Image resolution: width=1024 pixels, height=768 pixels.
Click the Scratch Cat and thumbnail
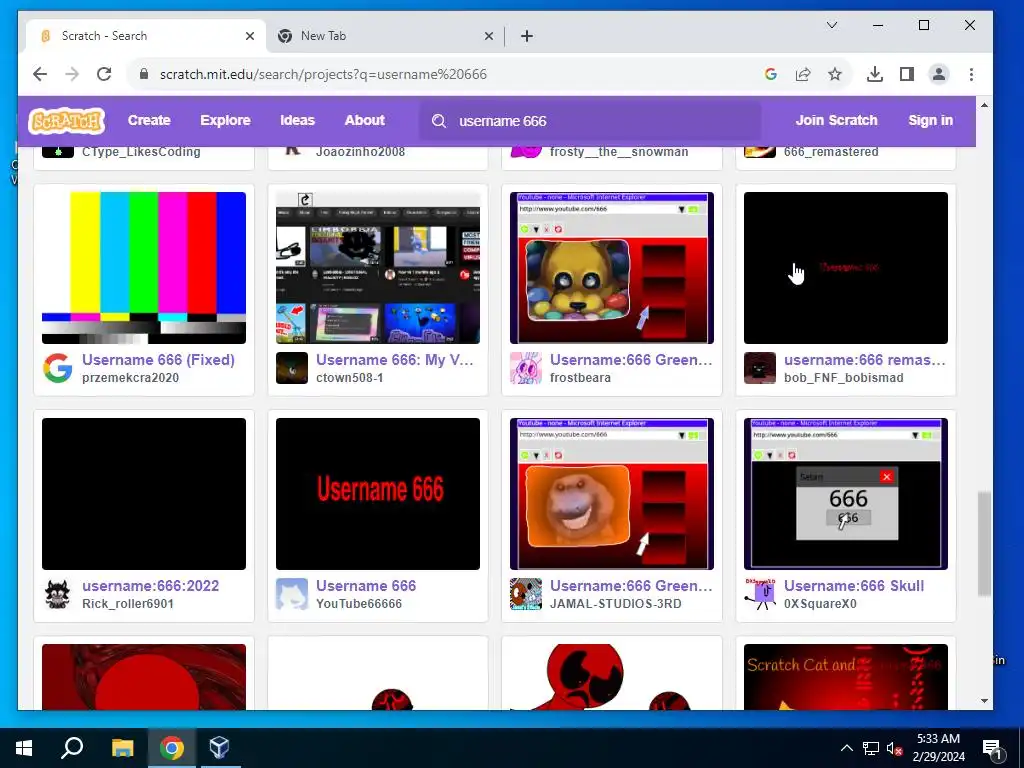click(846, 677)
